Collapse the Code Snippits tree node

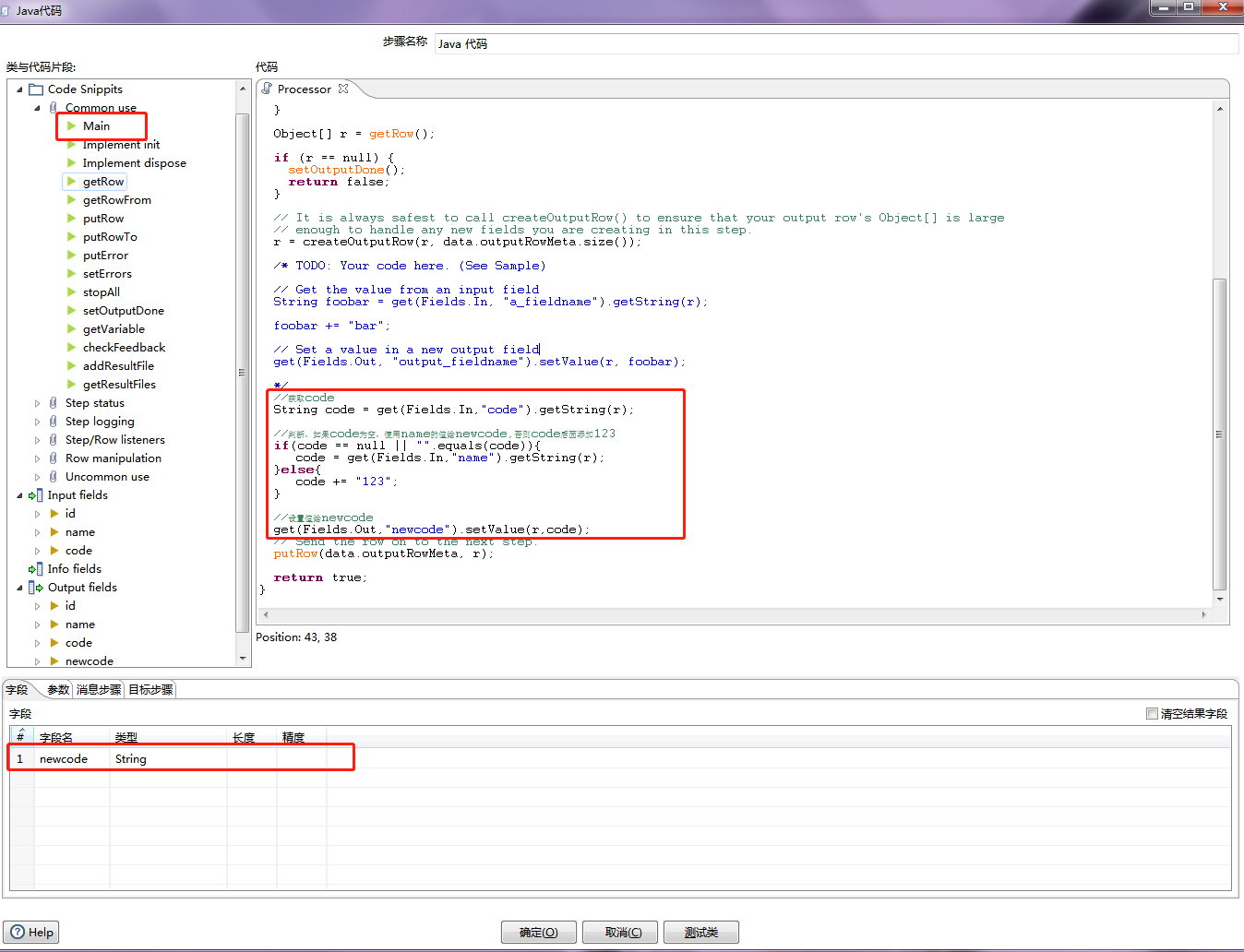[19, 89]
